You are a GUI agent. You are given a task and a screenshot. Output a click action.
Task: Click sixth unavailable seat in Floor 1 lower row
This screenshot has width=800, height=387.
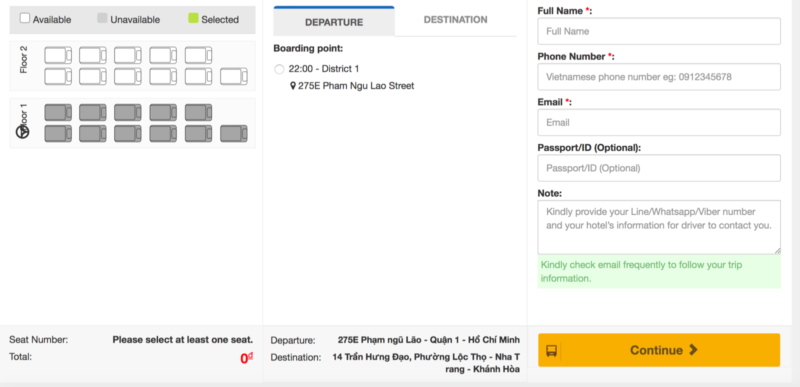coord(234,134)
